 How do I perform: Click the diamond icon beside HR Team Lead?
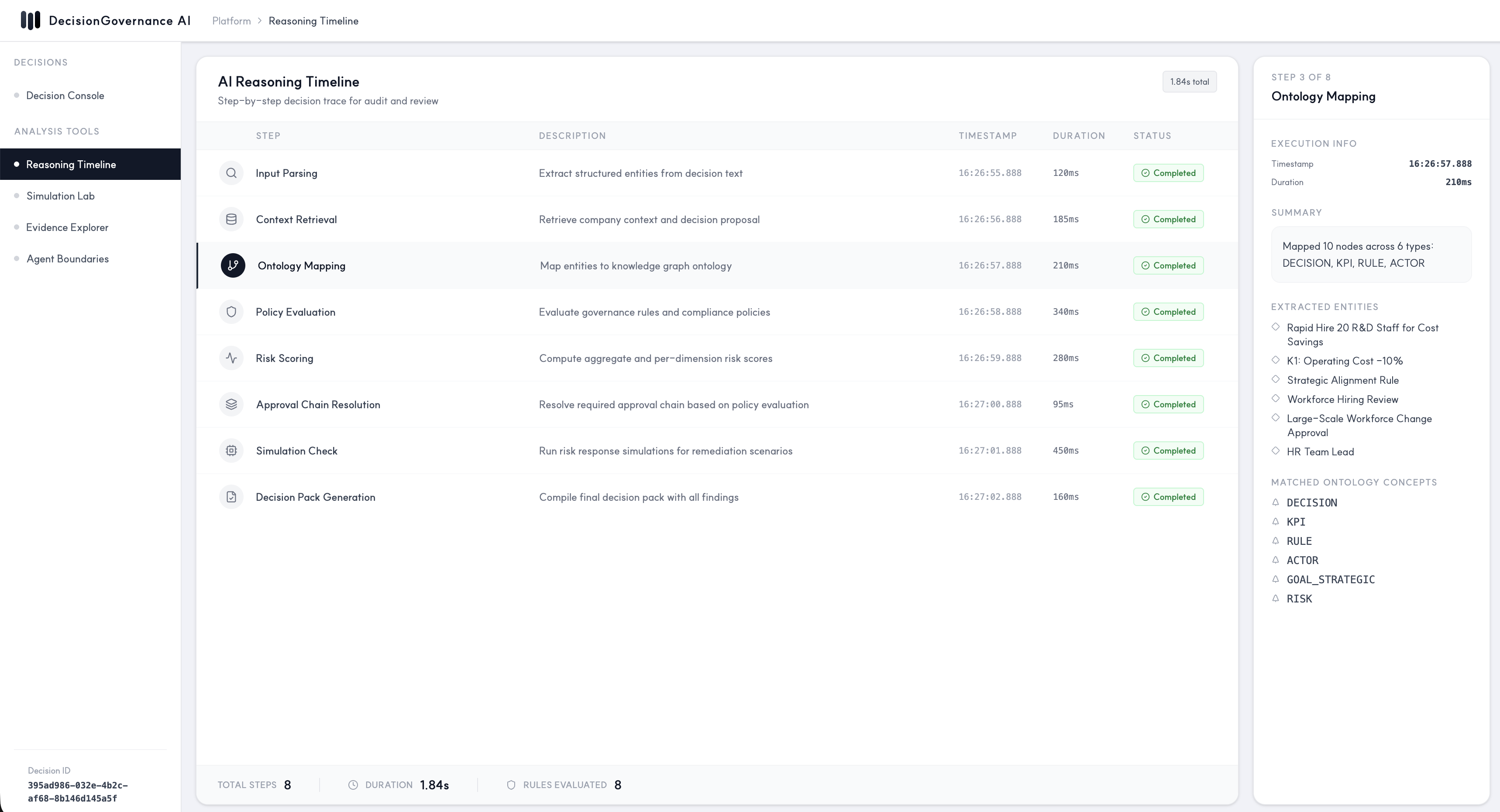(x=1275, y=451)
